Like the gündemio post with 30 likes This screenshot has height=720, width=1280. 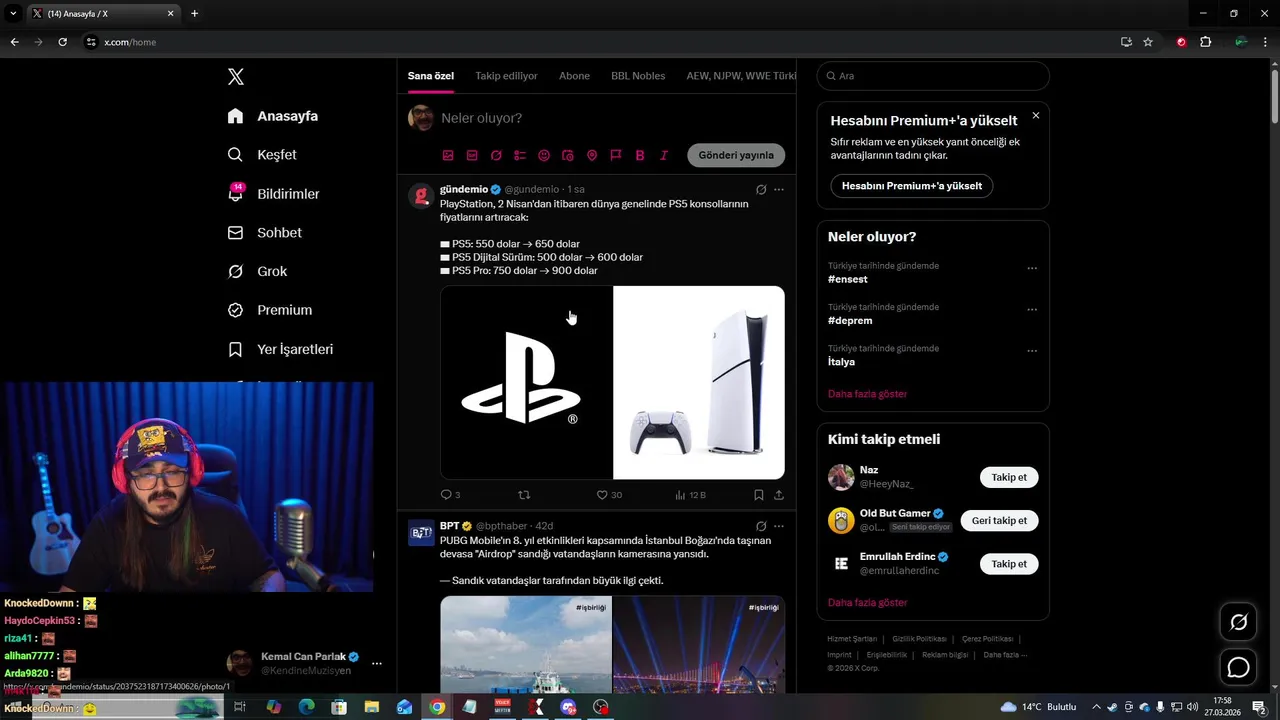point(609,495)
